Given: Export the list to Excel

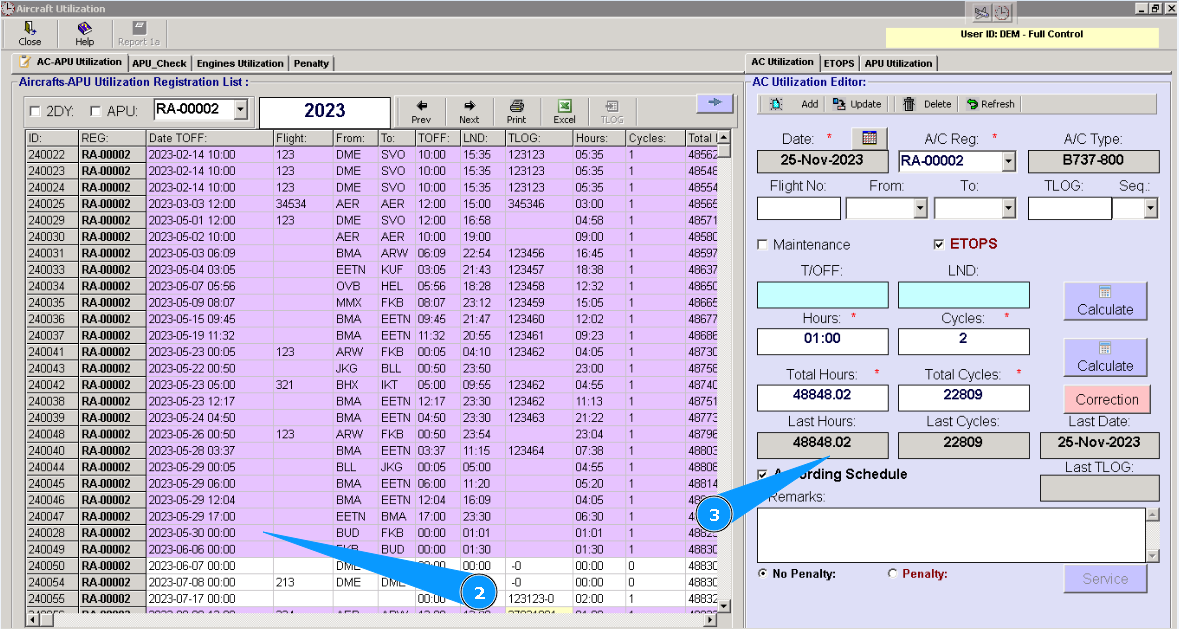Looking at the screenshot, I should (564, 110).
